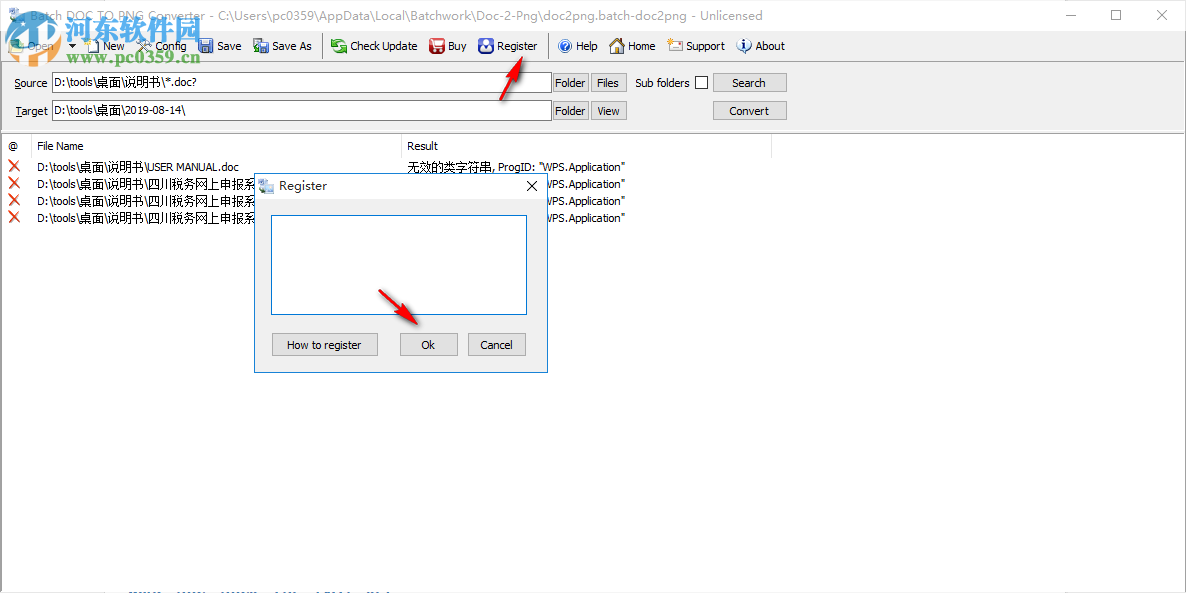Search for source documents
The height and width of the screenshot is (593, 1186).
click(749, 82)
